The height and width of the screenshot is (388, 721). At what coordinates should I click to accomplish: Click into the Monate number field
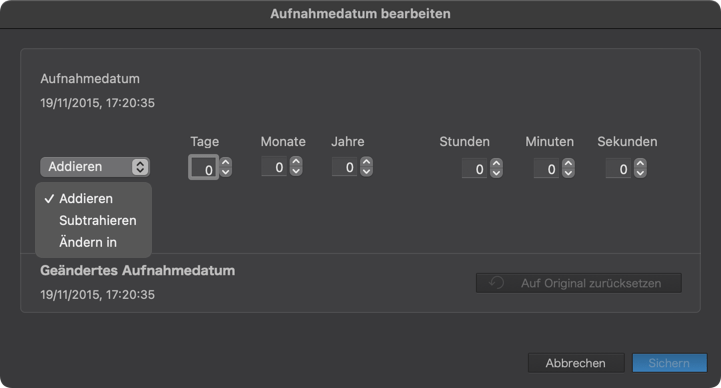point(275,166)
